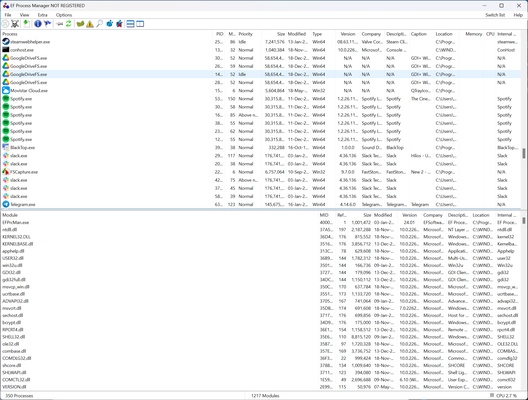Image resolution: width=528 pixels, height=400 pixels.
Task: Click the CPU indicator icon in status bar
Action: tap(492, 396)
